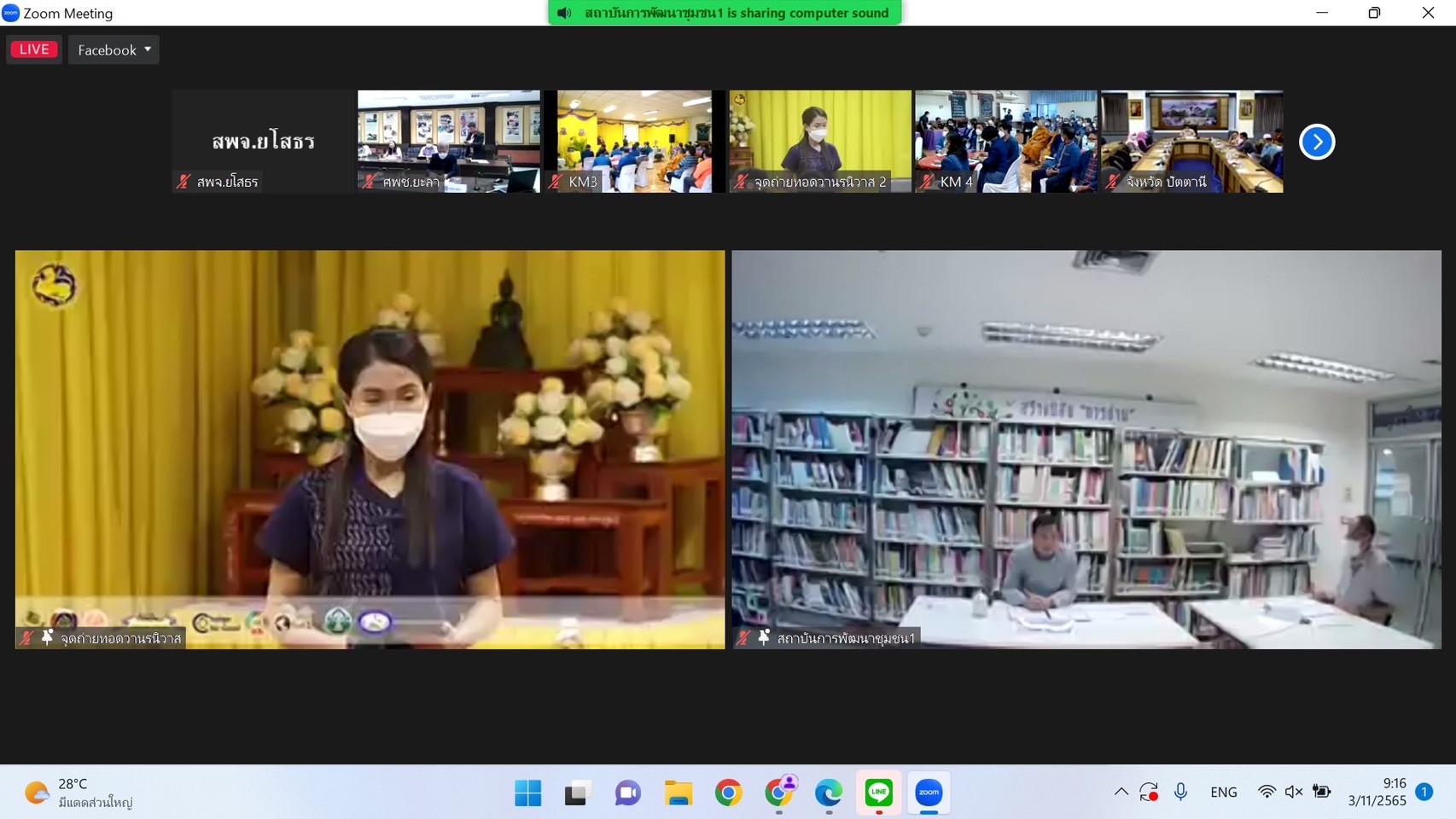Click the Zoom icon in the taskbar
This screenshot has height=819, width=1456.
(x=929, y=793)
